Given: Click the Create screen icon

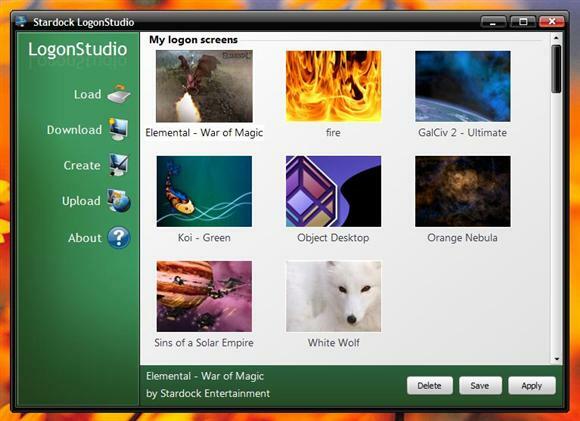Looking at the screenshot, I should pyautogui.click(x=119, y=165).
